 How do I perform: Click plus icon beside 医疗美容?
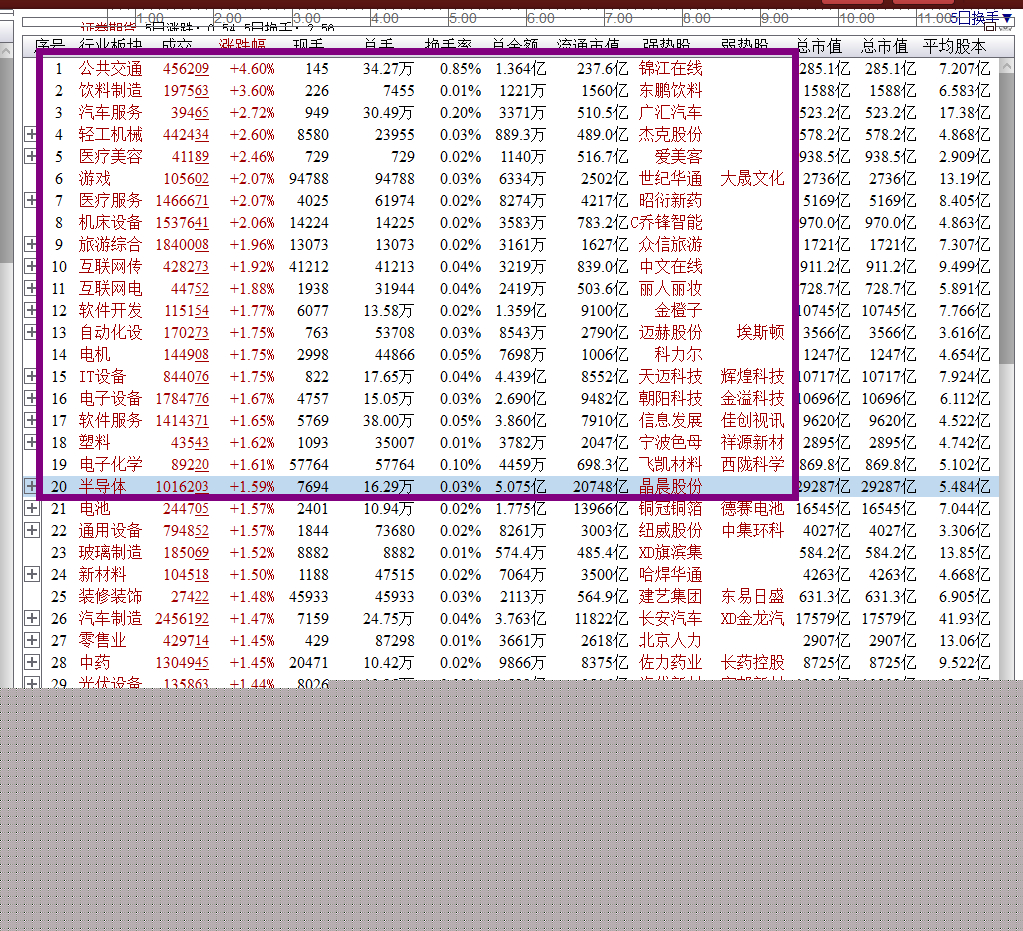click(x=31, y=156)
